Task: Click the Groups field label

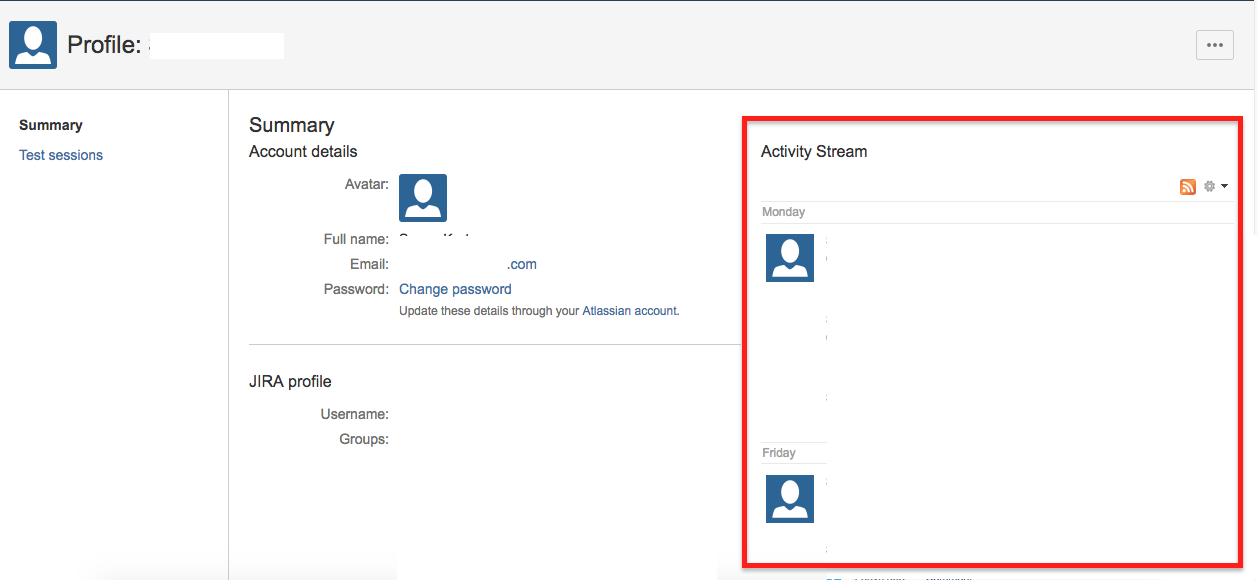Action: pos(364,439)
